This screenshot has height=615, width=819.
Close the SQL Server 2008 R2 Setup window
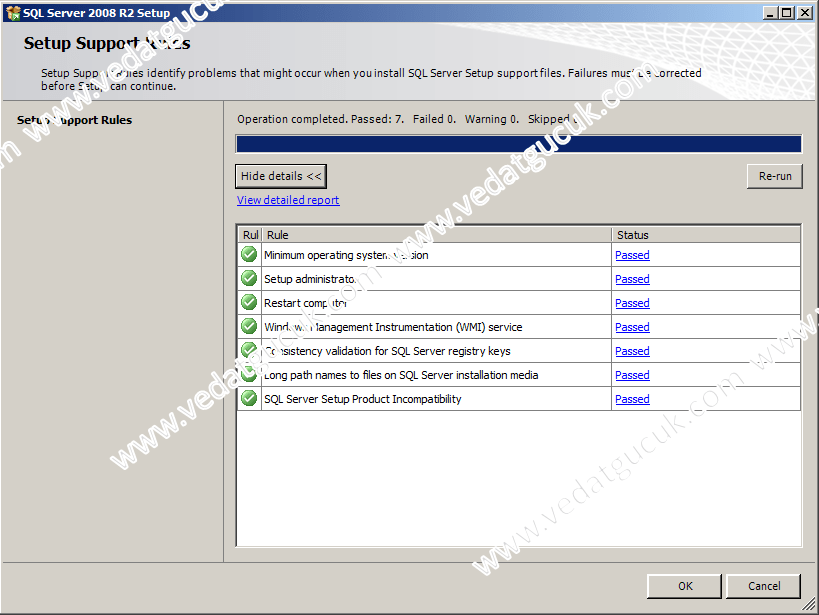(805, 13)
